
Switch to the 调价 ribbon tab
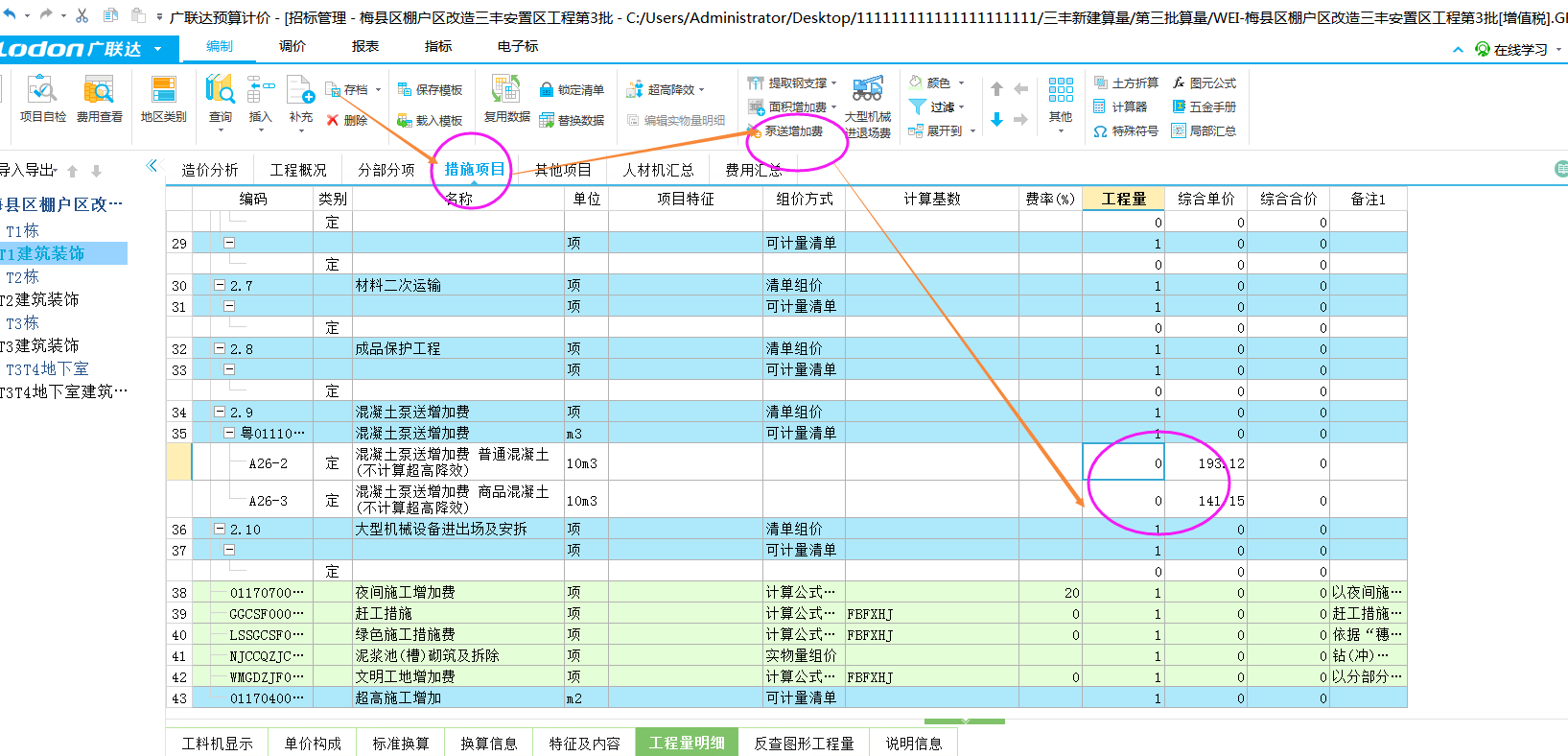[x=293, y=46]
